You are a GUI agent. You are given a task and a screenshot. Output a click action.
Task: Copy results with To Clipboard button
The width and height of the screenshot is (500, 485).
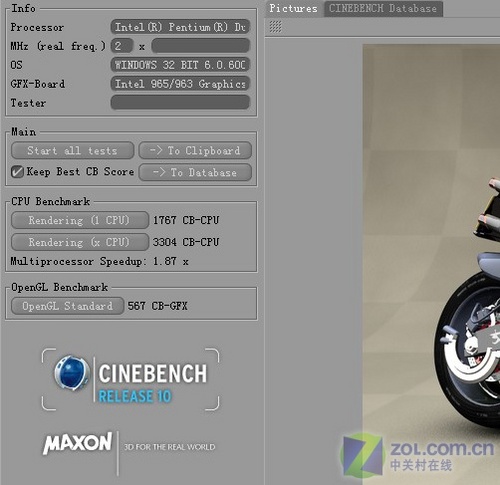195,150
